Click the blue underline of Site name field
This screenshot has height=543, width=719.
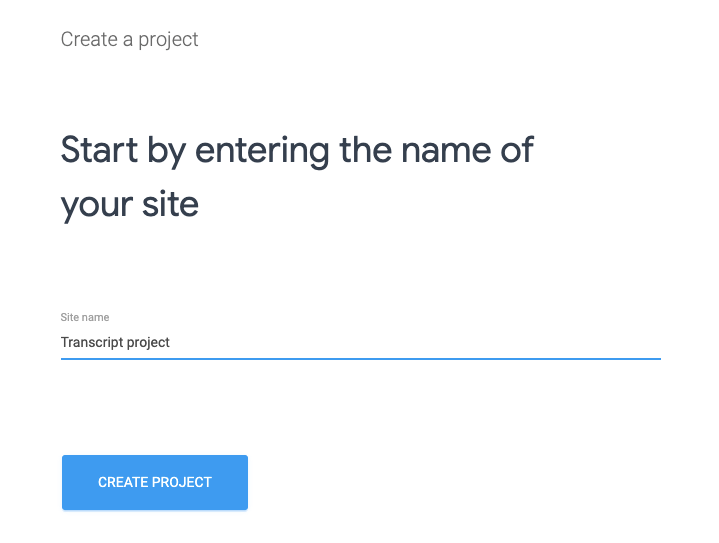click(360, 358)
